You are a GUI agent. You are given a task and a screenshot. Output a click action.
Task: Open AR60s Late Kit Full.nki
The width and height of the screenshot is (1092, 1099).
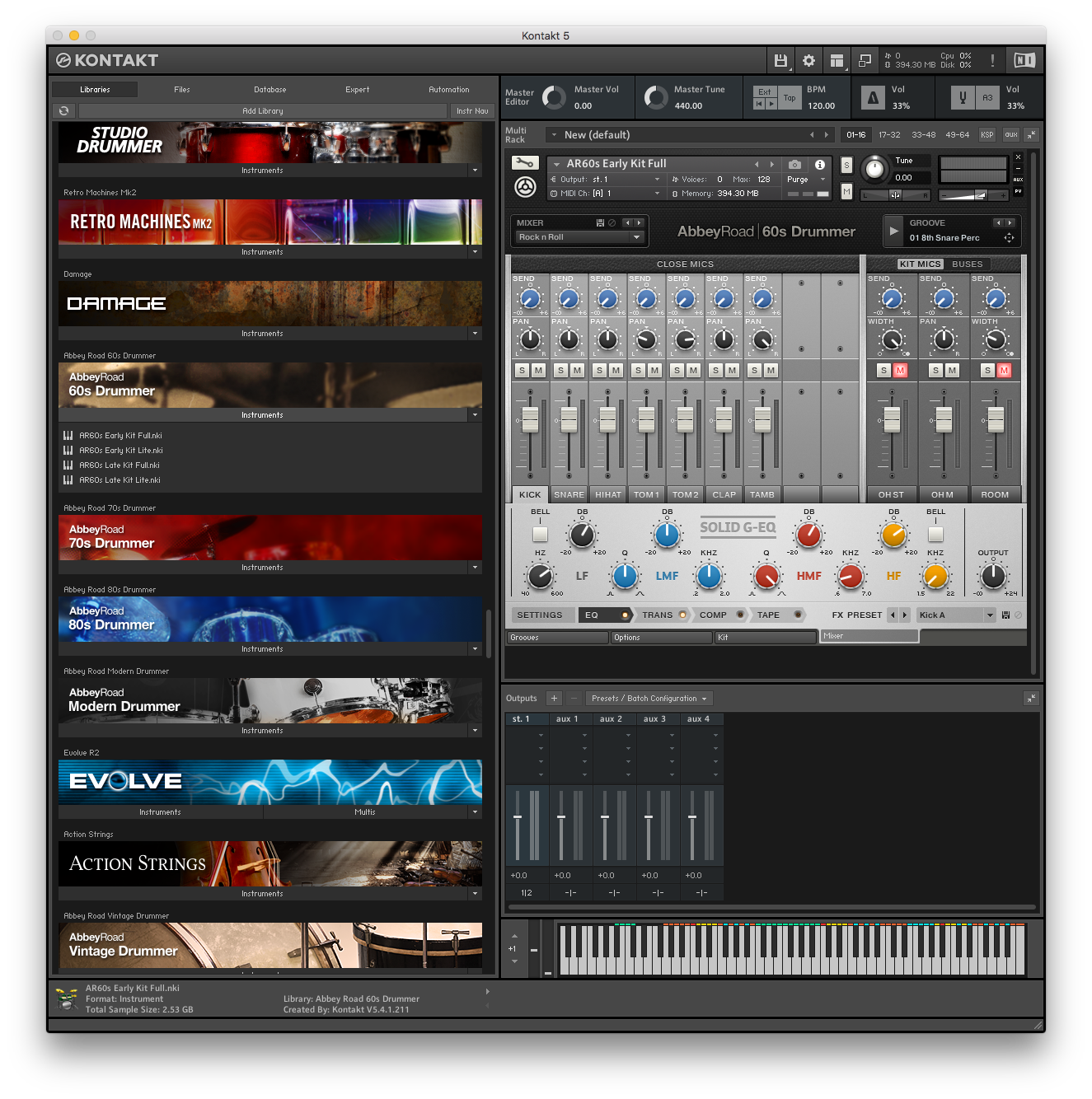[120, 465]
